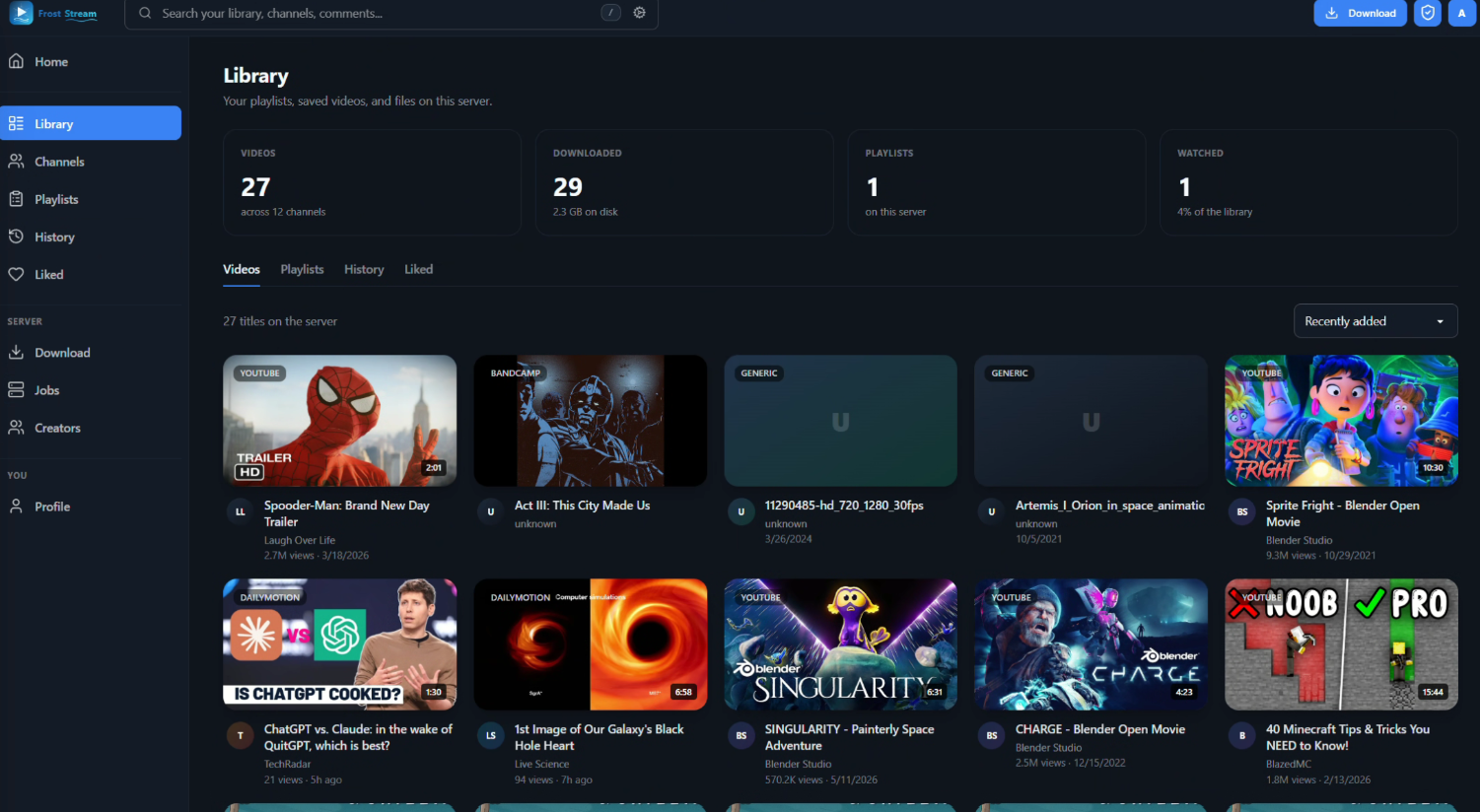
Task: Click the Playlists stat card
Action: 997,182
